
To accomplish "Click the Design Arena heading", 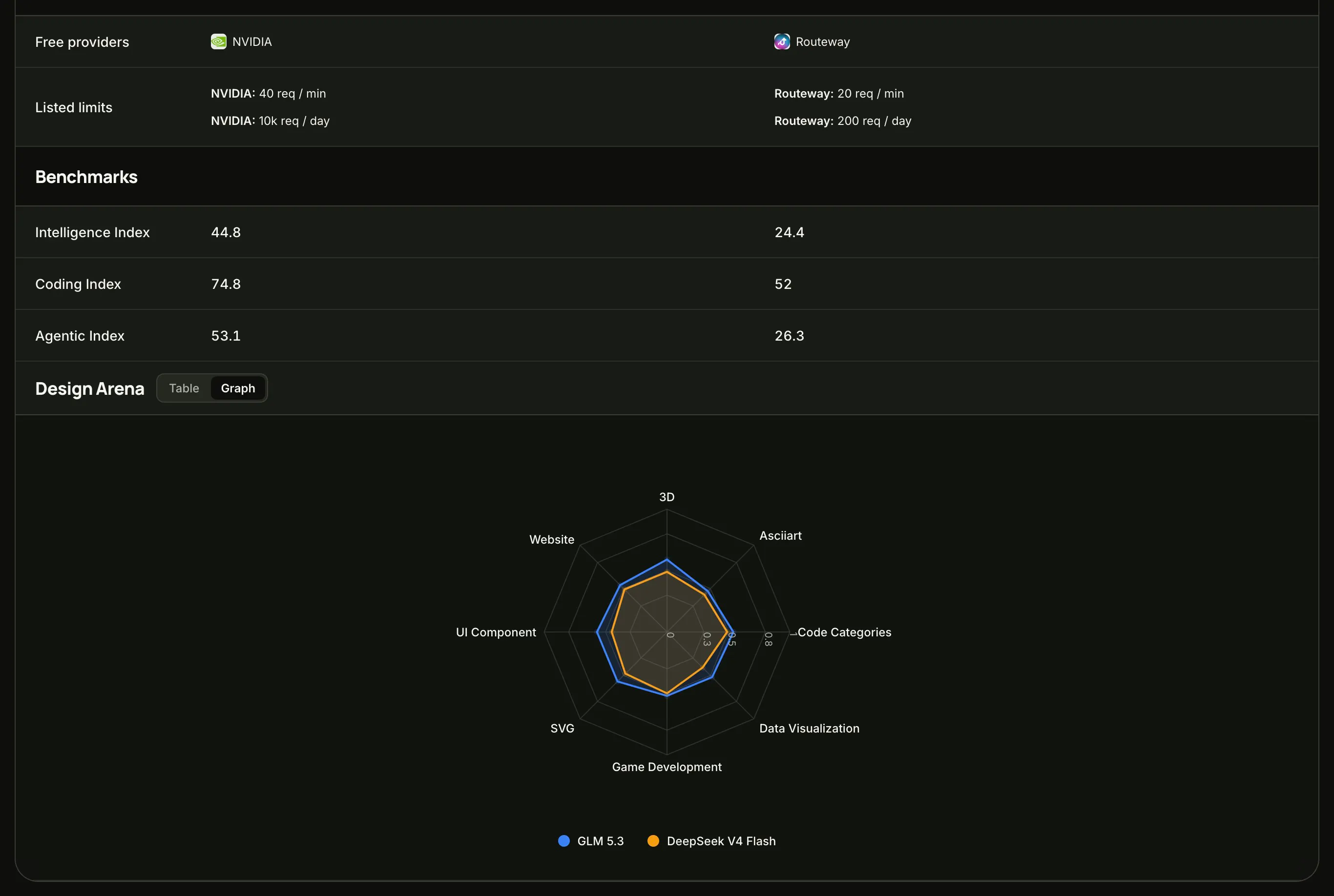I will tap(90, 388).
